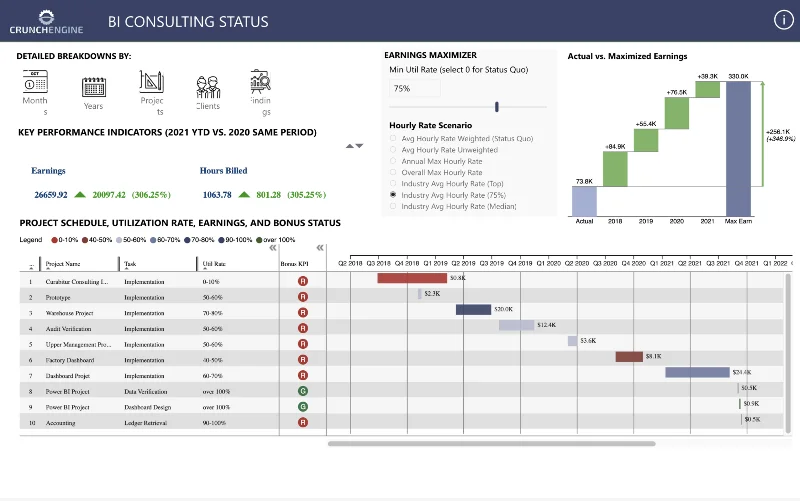Sort by Util Rate column header
This screenshot has width=800, height=501.
point(214,264)
